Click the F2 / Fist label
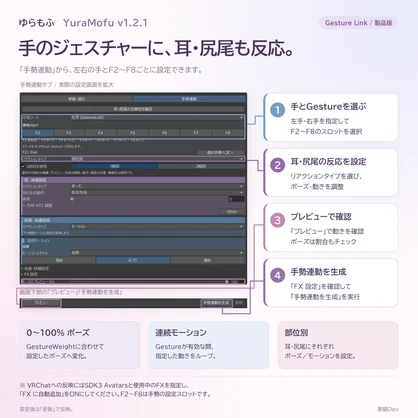 click(30, 152)
